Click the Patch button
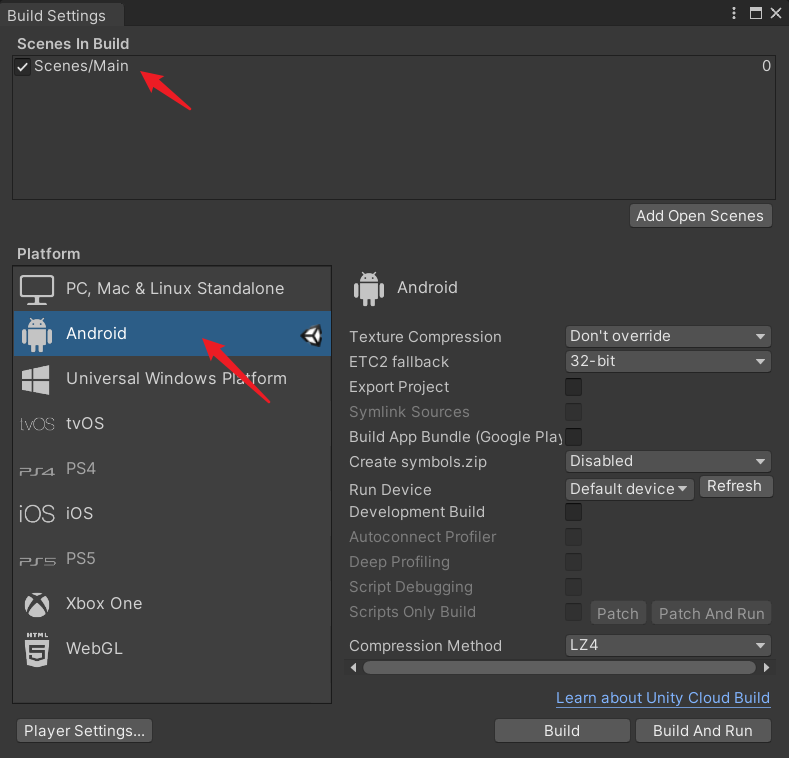The width and height of the screenshot is (789, 758). [x=618, y=614]
